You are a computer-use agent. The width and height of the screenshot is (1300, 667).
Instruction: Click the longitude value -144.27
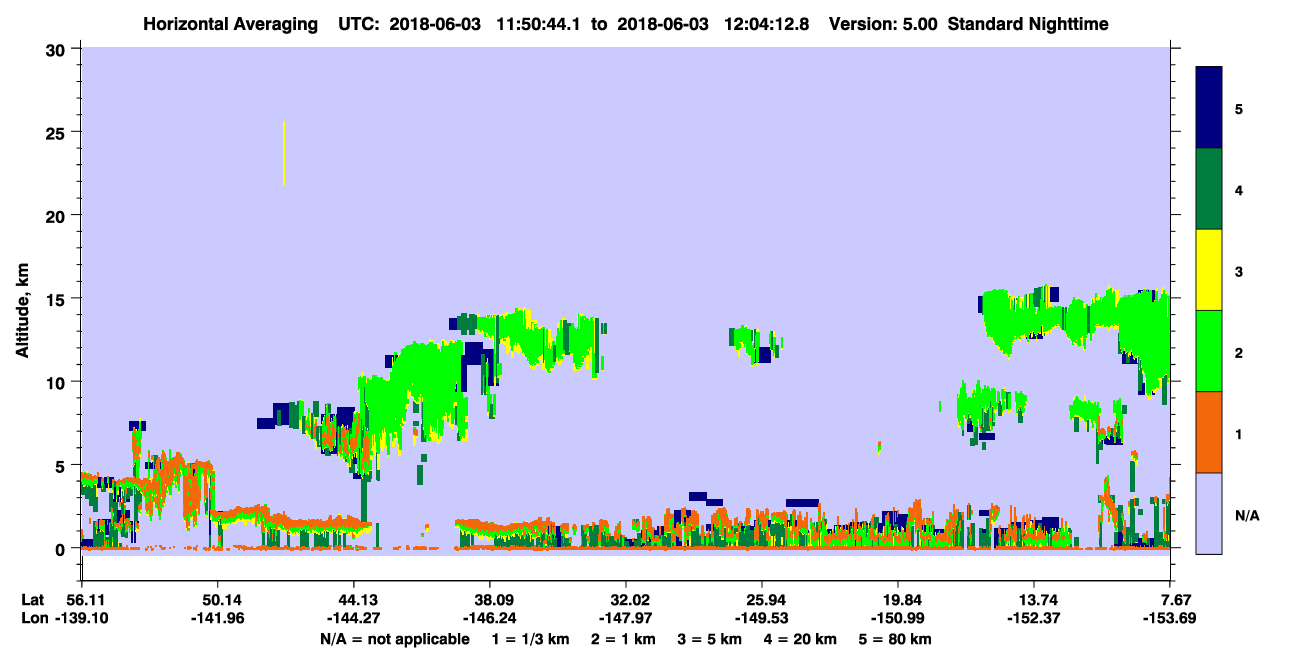(354, 619)
